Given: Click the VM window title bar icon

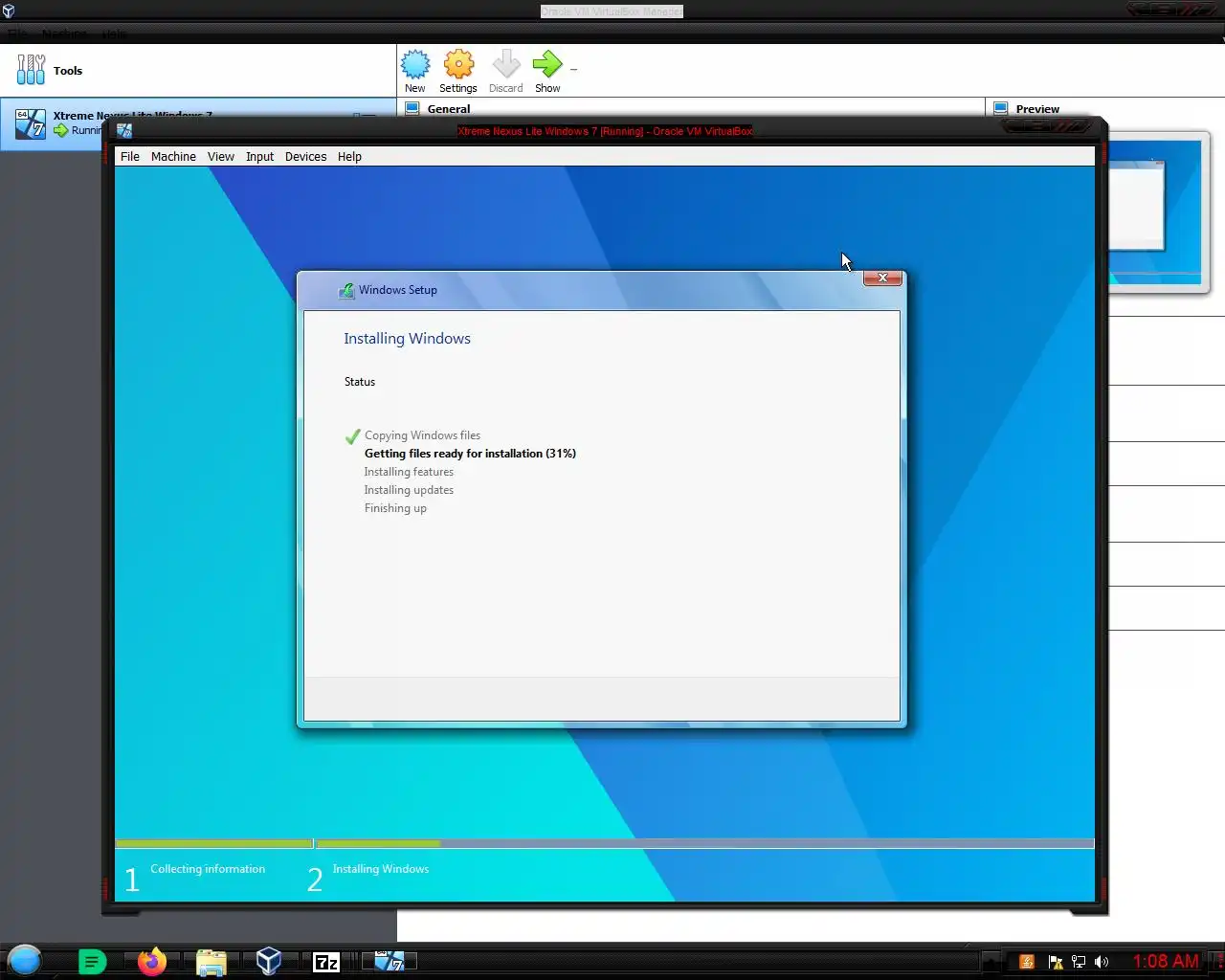Looking at the screenshot, I should (124, 131).
